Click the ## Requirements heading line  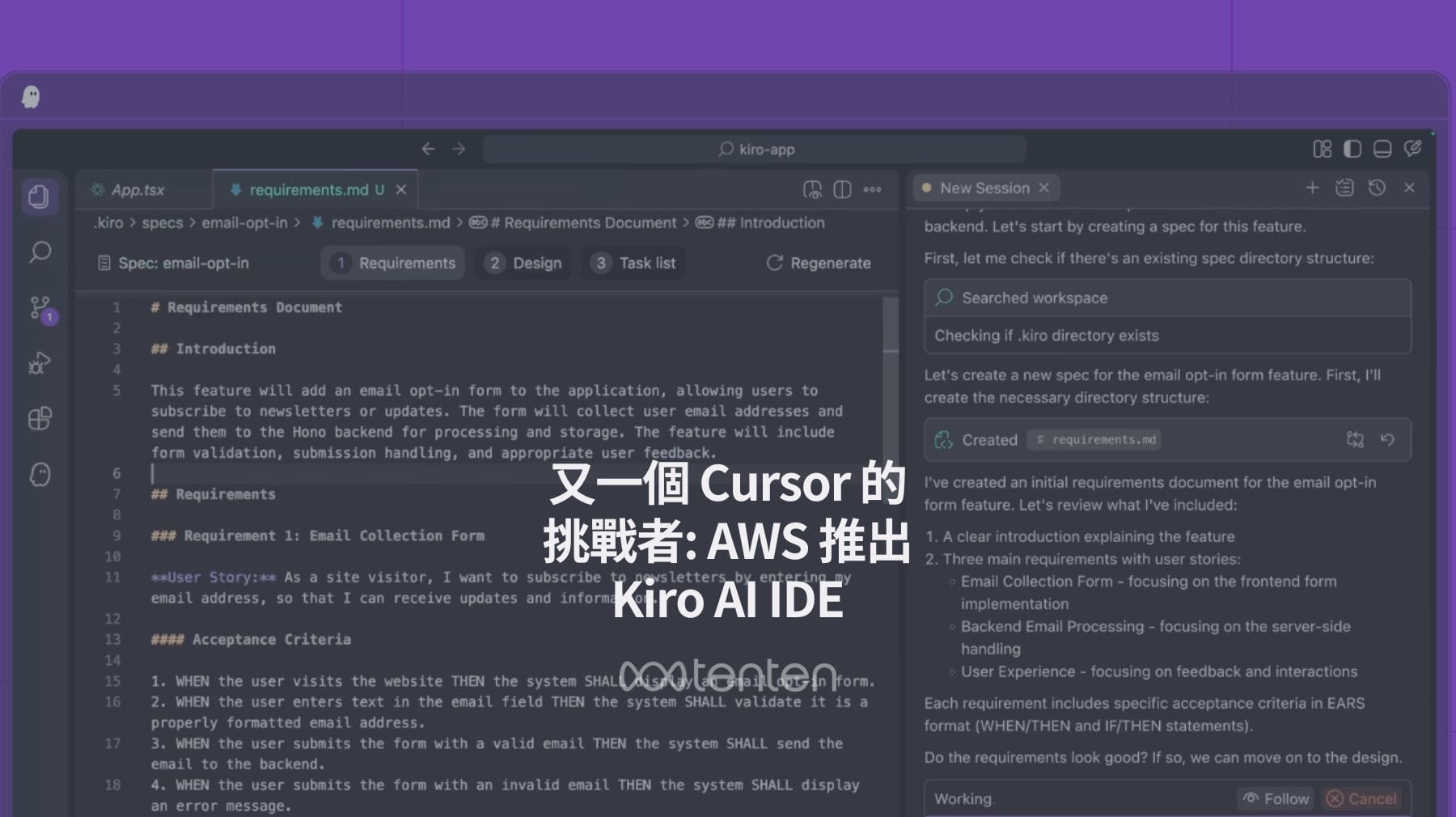213,494
